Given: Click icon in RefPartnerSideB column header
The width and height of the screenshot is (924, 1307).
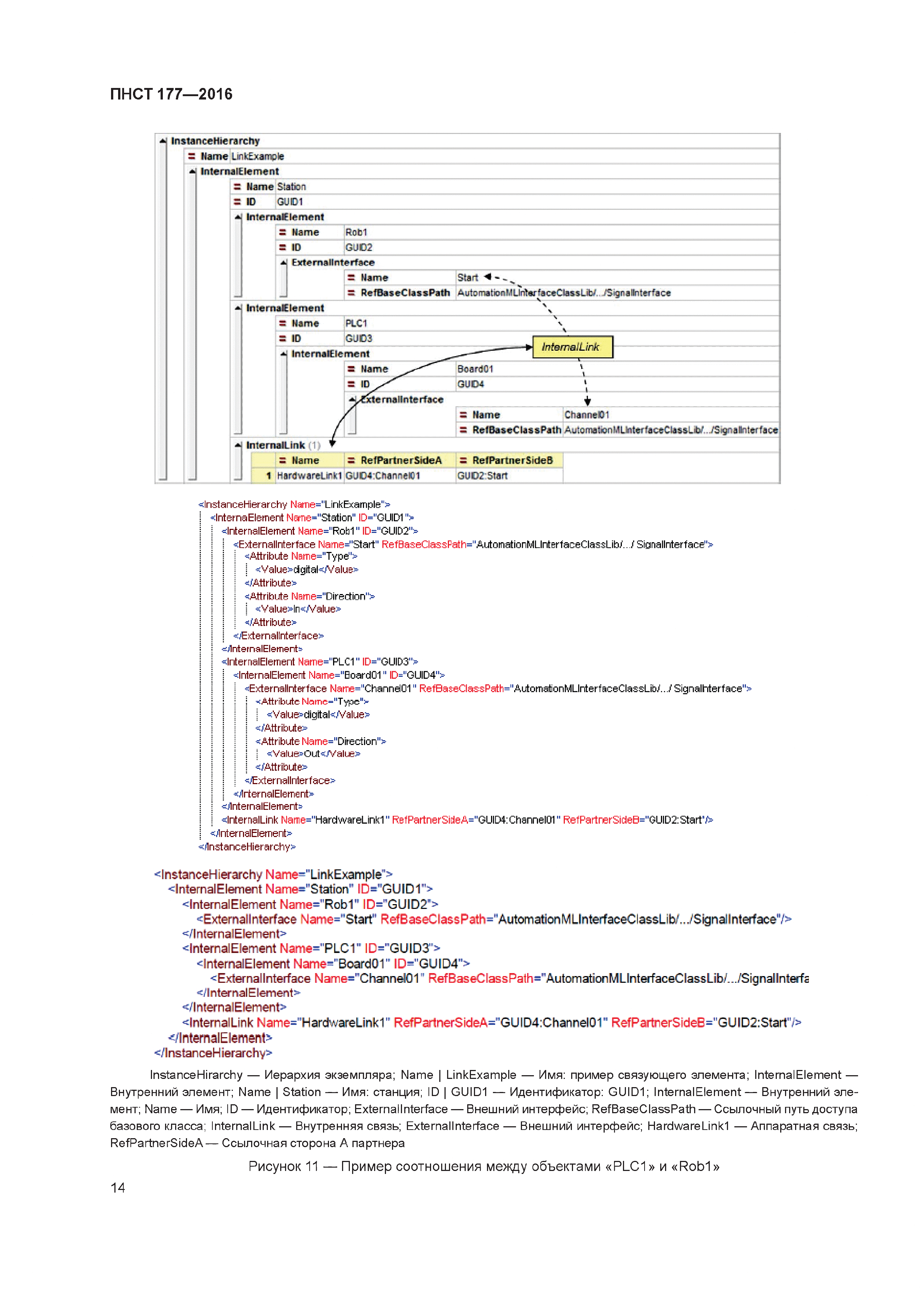Looking at the screenshot, I should [x=464, y=461].
